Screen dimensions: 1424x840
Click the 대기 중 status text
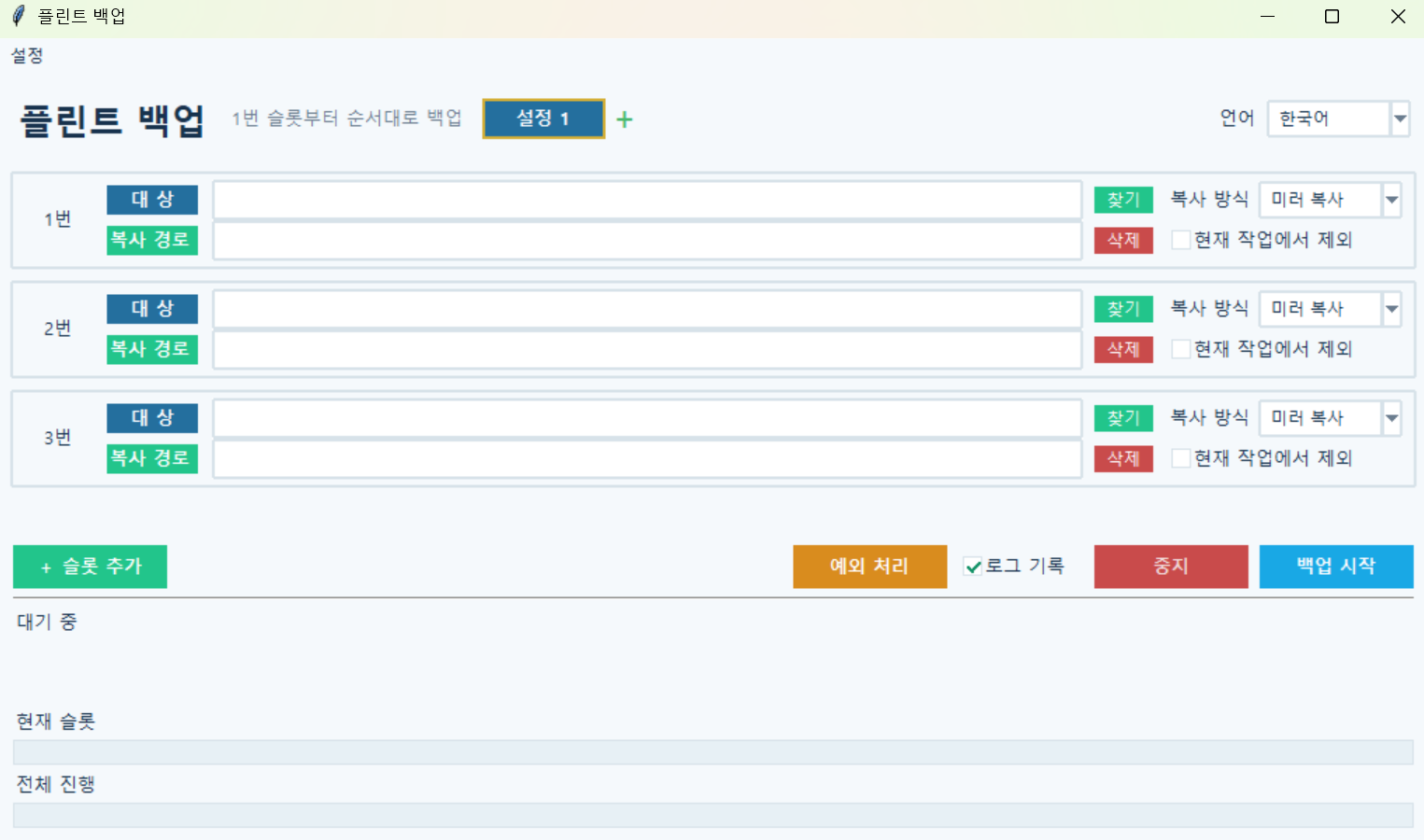pos(47,622)
